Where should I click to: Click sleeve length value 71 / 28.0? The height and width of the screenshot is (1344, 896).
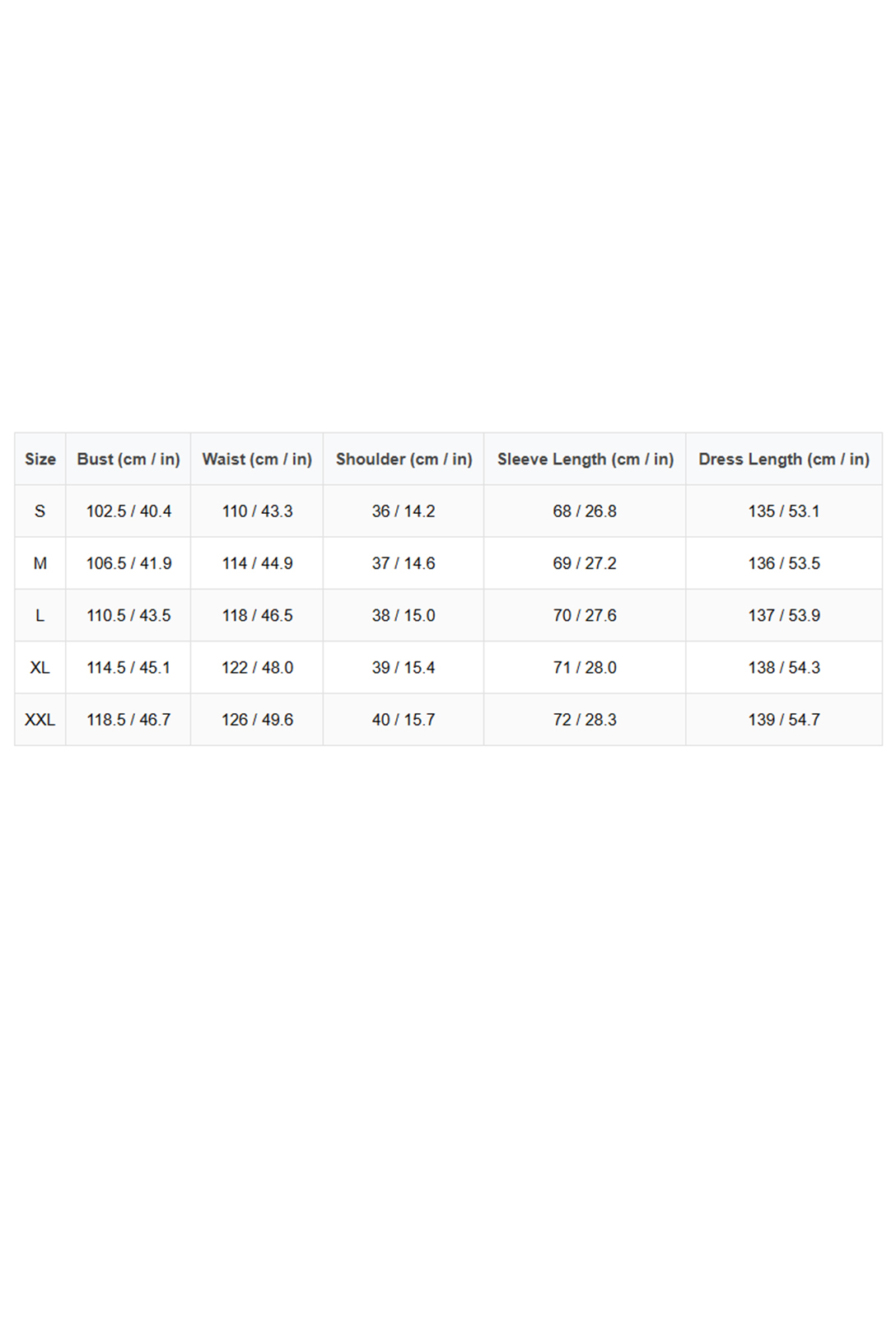point(585,668)
